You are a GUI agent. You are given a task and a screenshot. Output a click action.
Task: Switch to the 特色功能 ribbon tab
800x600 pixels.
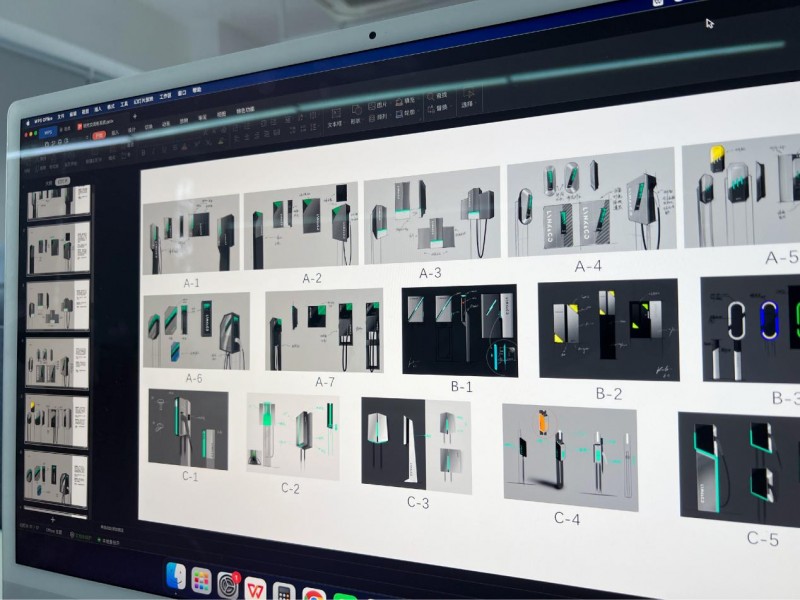[x=245, y=110]
